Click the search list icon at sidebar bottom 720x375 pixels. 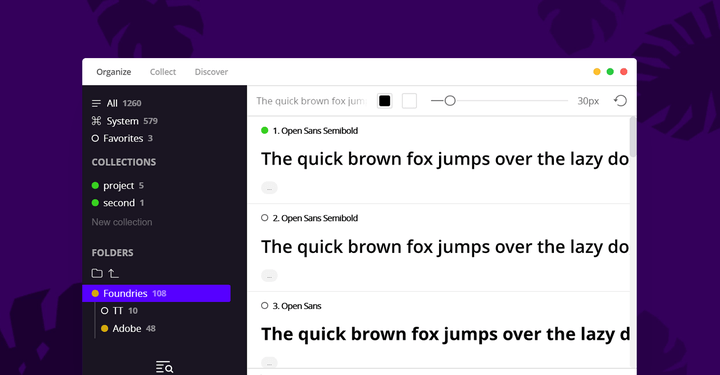click(x=164, y=367)
